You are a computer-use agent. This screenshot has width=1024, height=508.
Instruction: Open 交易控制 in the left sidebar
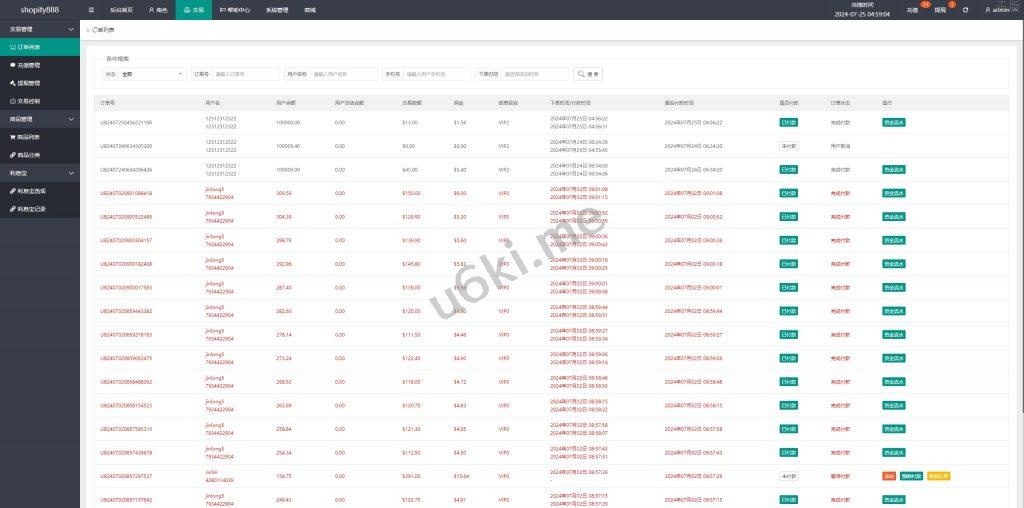point(29,101)
